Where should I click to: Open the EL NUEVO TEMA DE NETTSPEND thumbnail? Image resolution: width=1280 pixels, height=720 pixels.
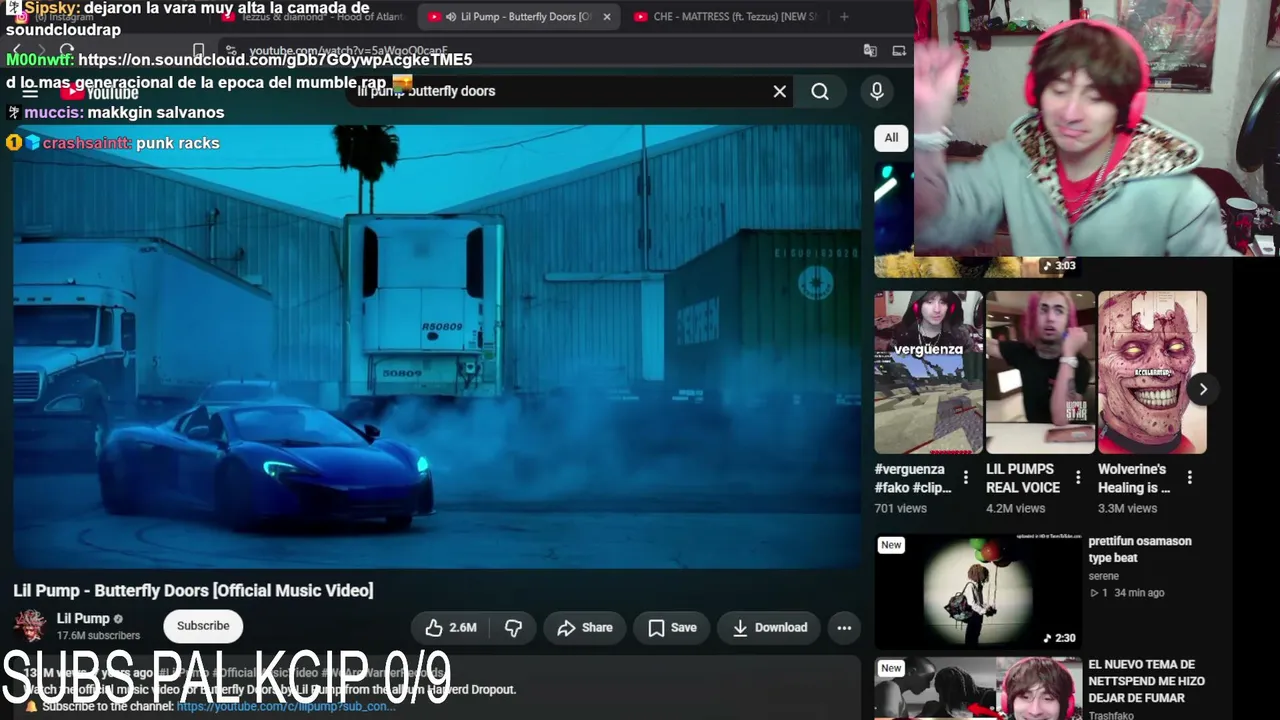pyautogui.click(x=978, y=688)
